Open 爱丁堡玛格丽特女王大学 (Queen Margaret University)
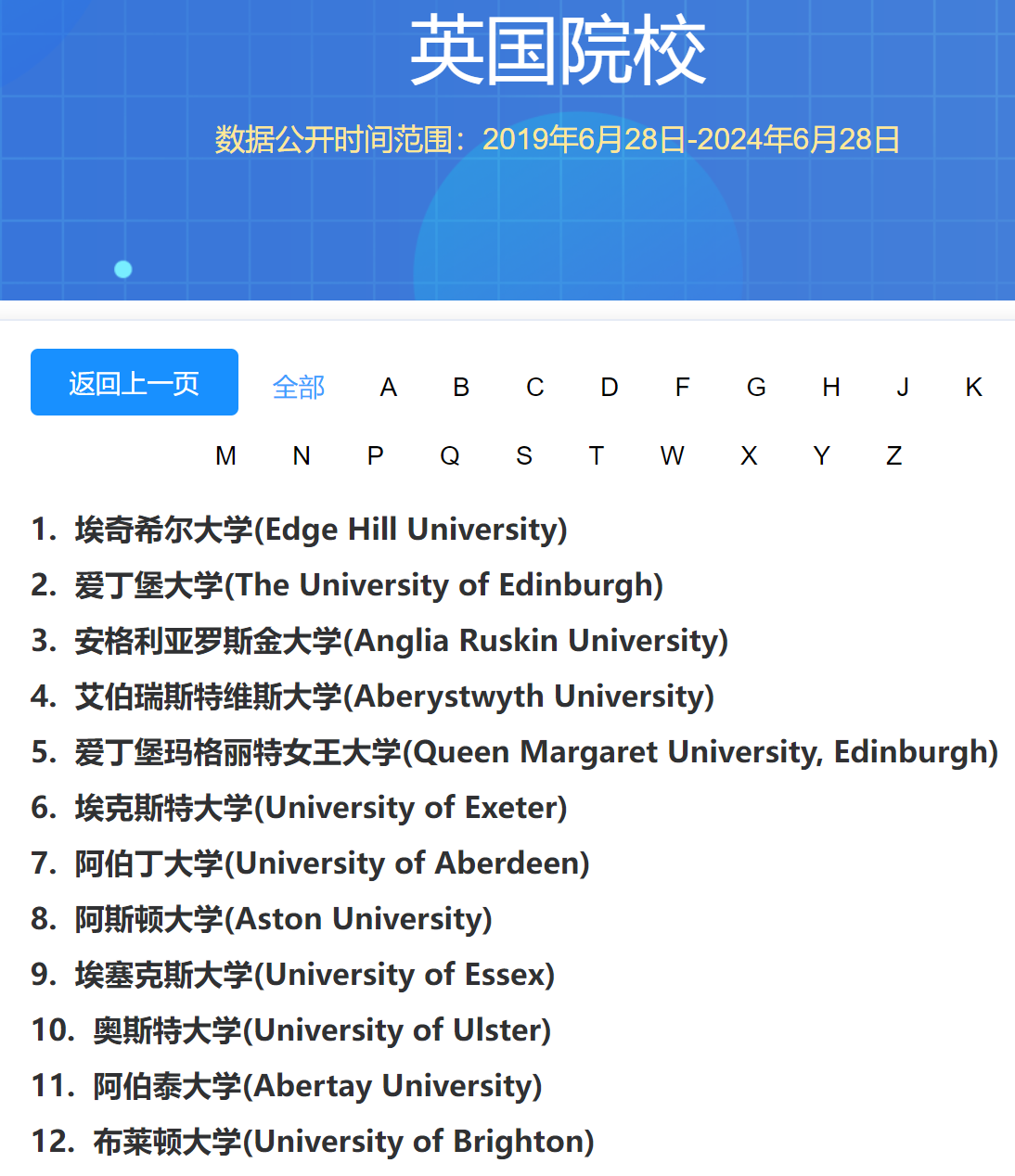Image resolution: width=1015 pixels, height=1176 pixels. coord(536,752)
